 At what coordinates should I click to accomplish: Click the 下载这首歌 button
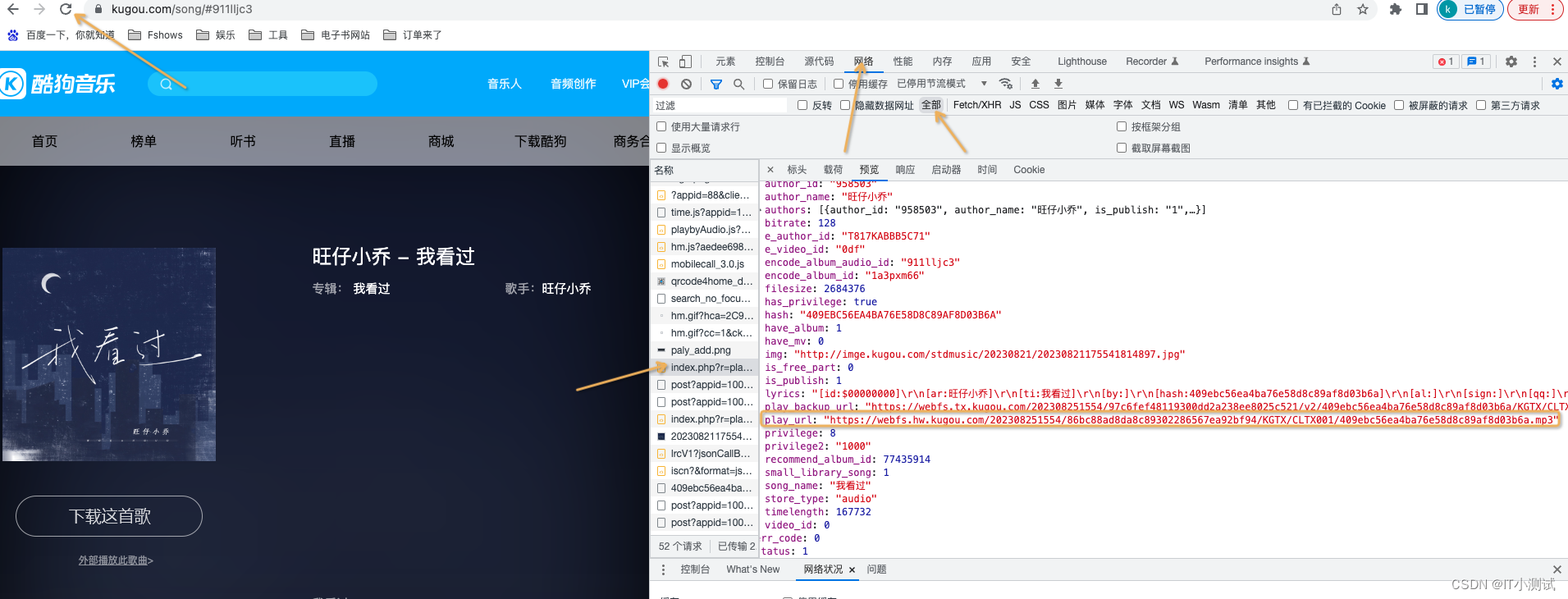(x=109, y=516)
